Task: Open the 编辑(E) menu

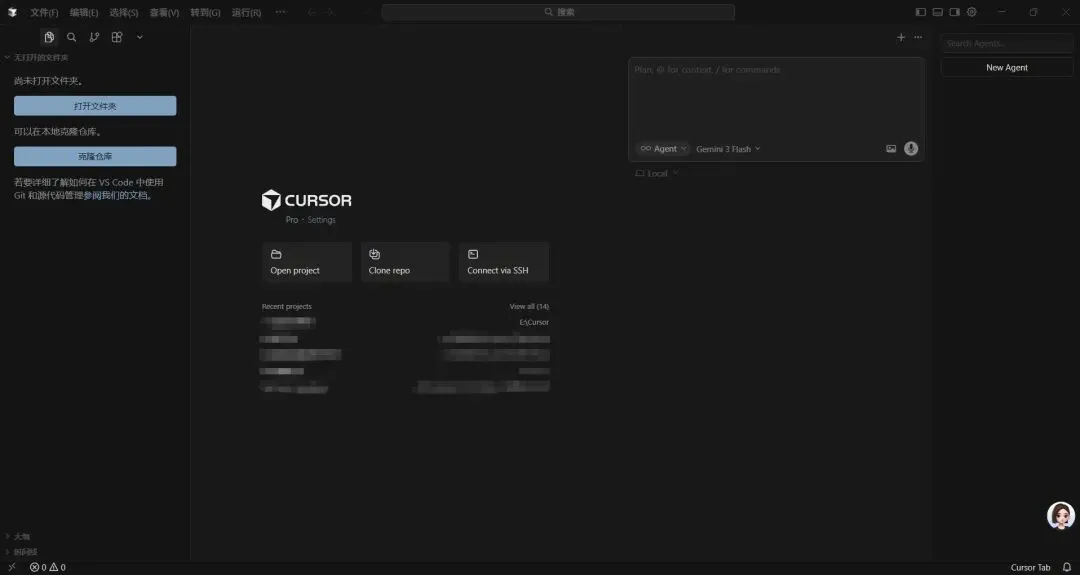Action: (x=84, y=12)
